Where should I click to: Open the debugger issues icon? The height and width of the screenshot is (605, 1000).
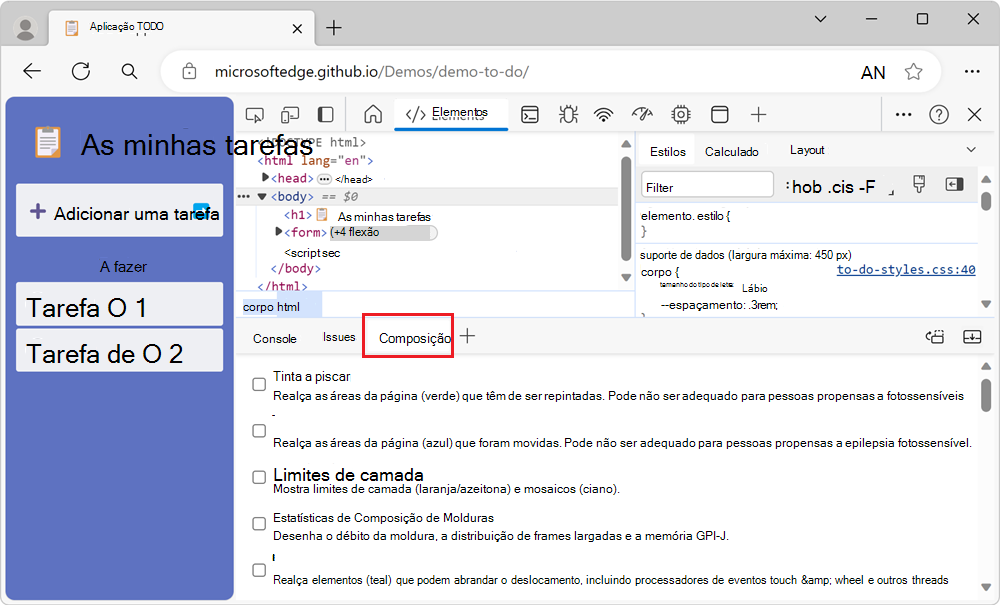pos(568,115)
